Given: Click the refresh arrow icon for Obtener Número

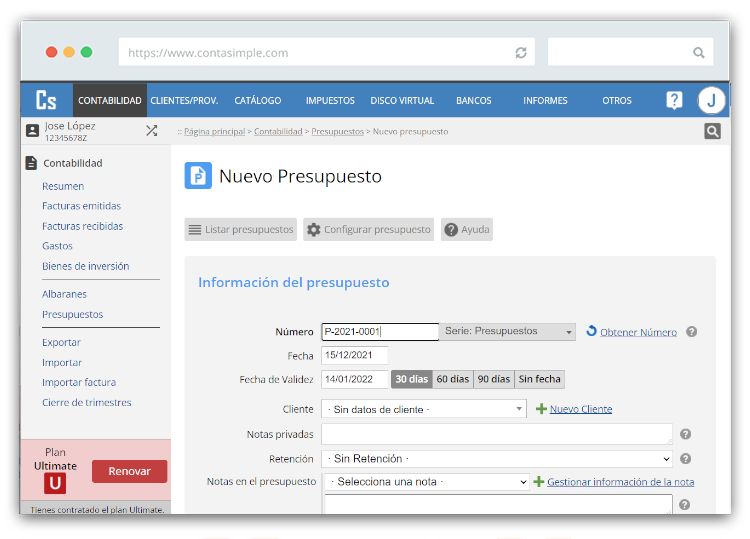Looking at the screenshot, I should click(592, 331).
